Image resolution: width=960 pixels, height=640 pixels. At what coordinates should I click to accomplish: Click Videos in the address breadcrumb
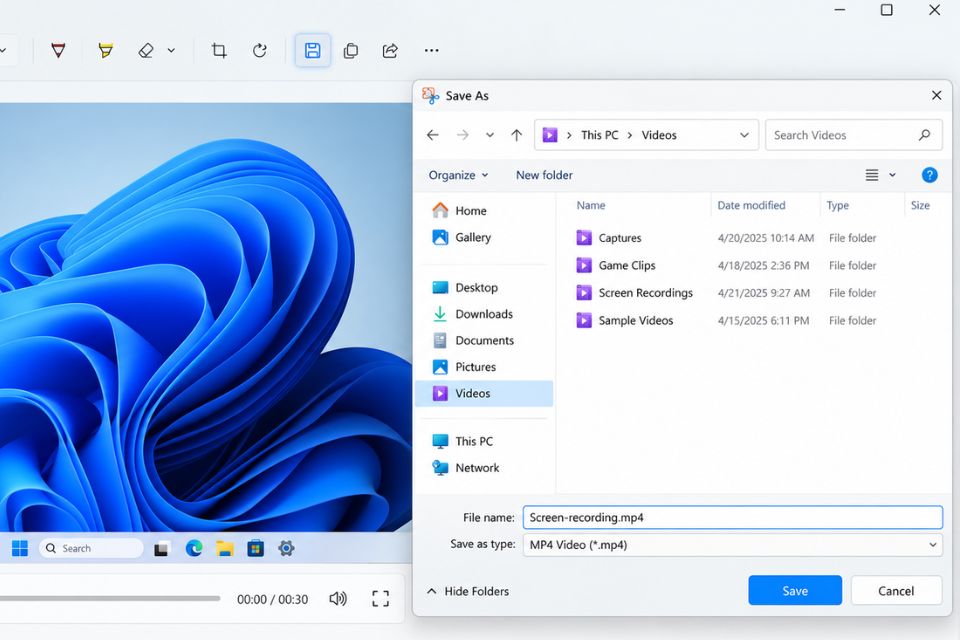tap(659, 135)
